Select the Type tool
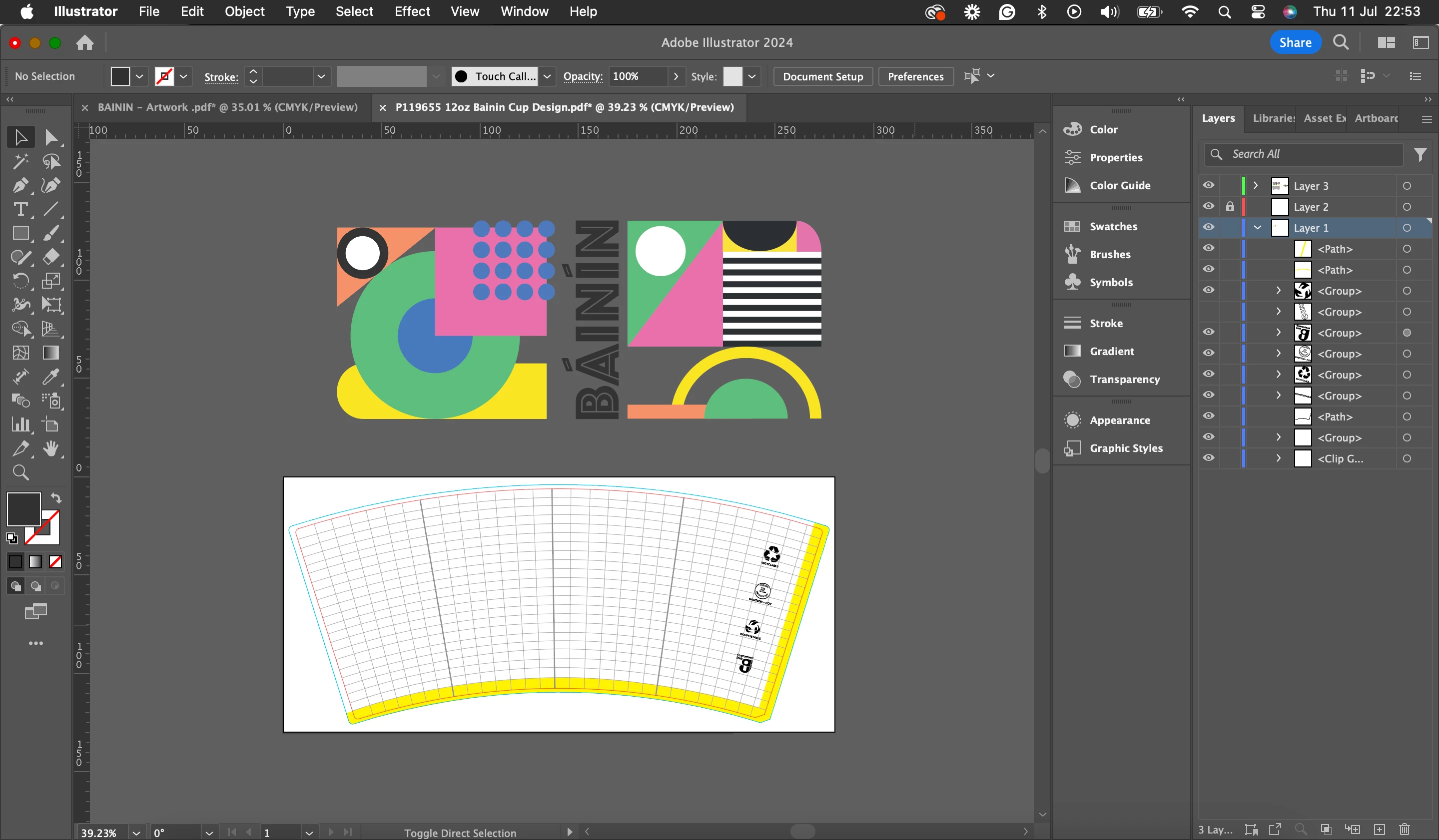1439x840 pixels. 20,209
